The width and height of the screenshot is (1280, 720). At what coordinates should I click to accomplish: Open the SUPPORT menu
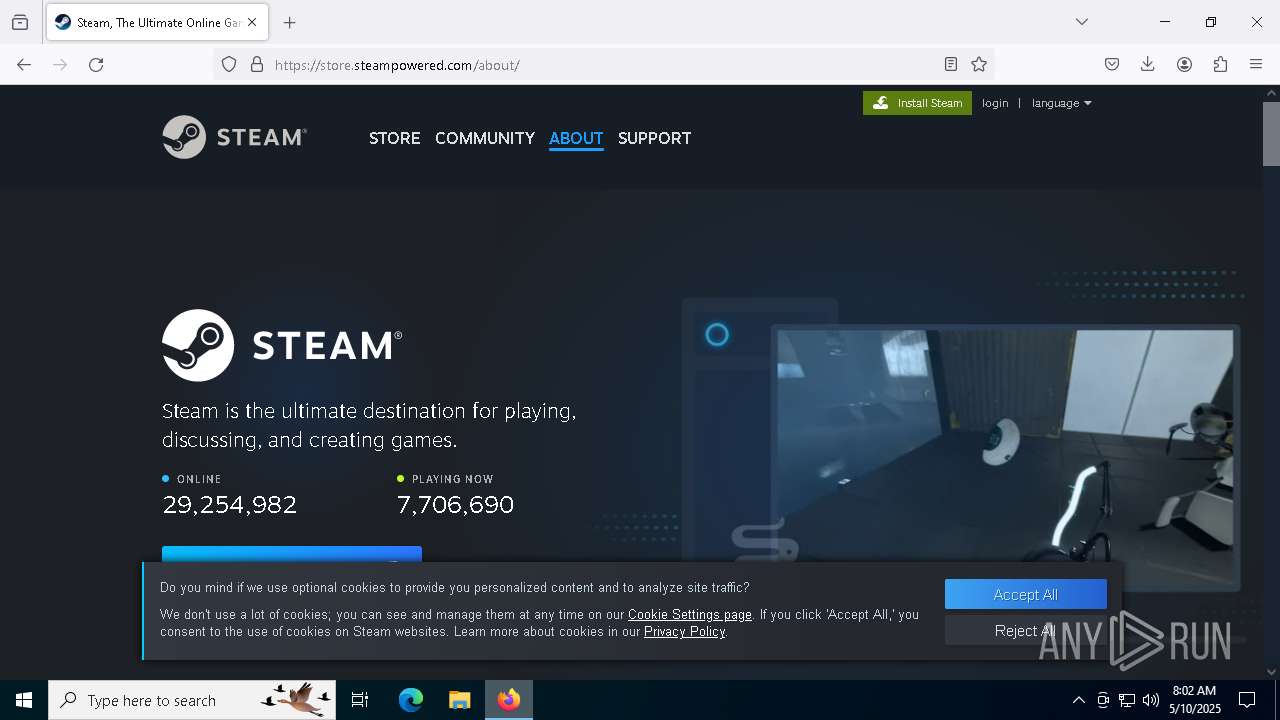pyautogui.click(x=654, y=138)
